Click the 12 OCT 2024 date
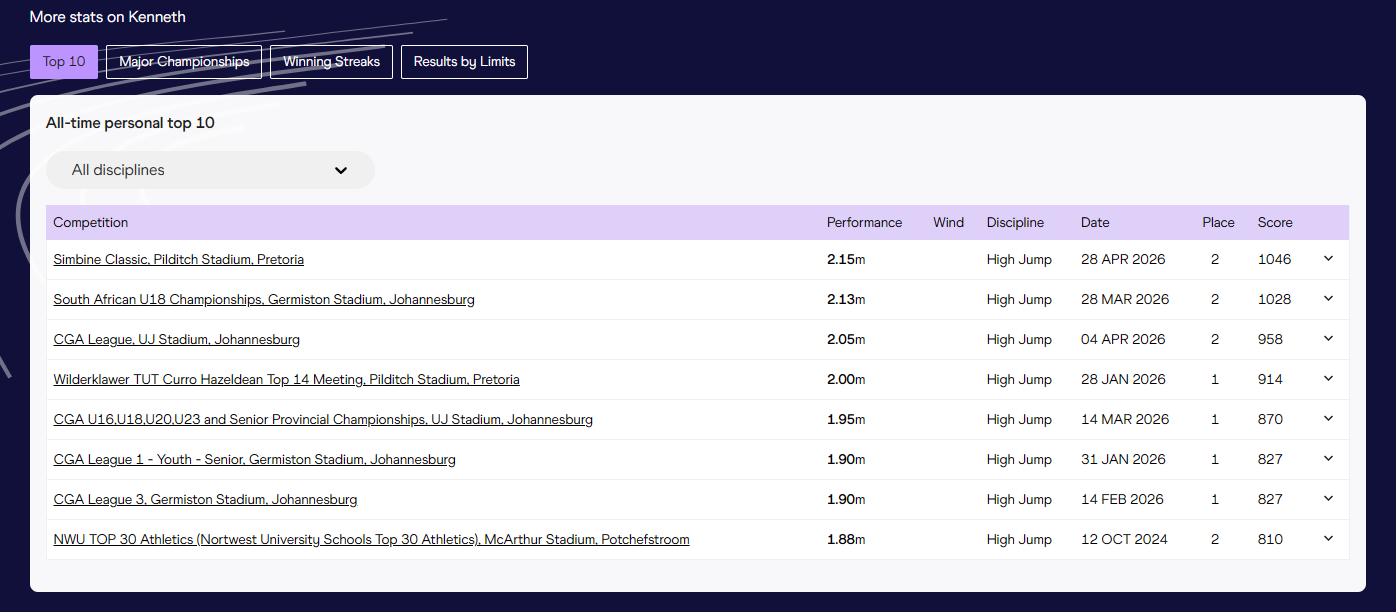This screenshot has width=1396, height=612. tap(1124, 539)
